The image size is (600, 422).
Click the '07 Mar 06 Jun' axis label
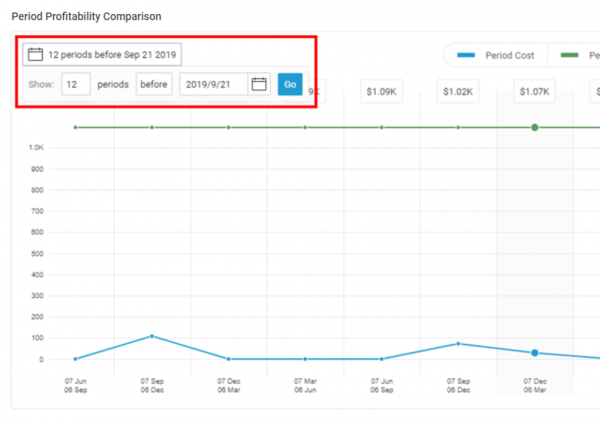point(305,385)
